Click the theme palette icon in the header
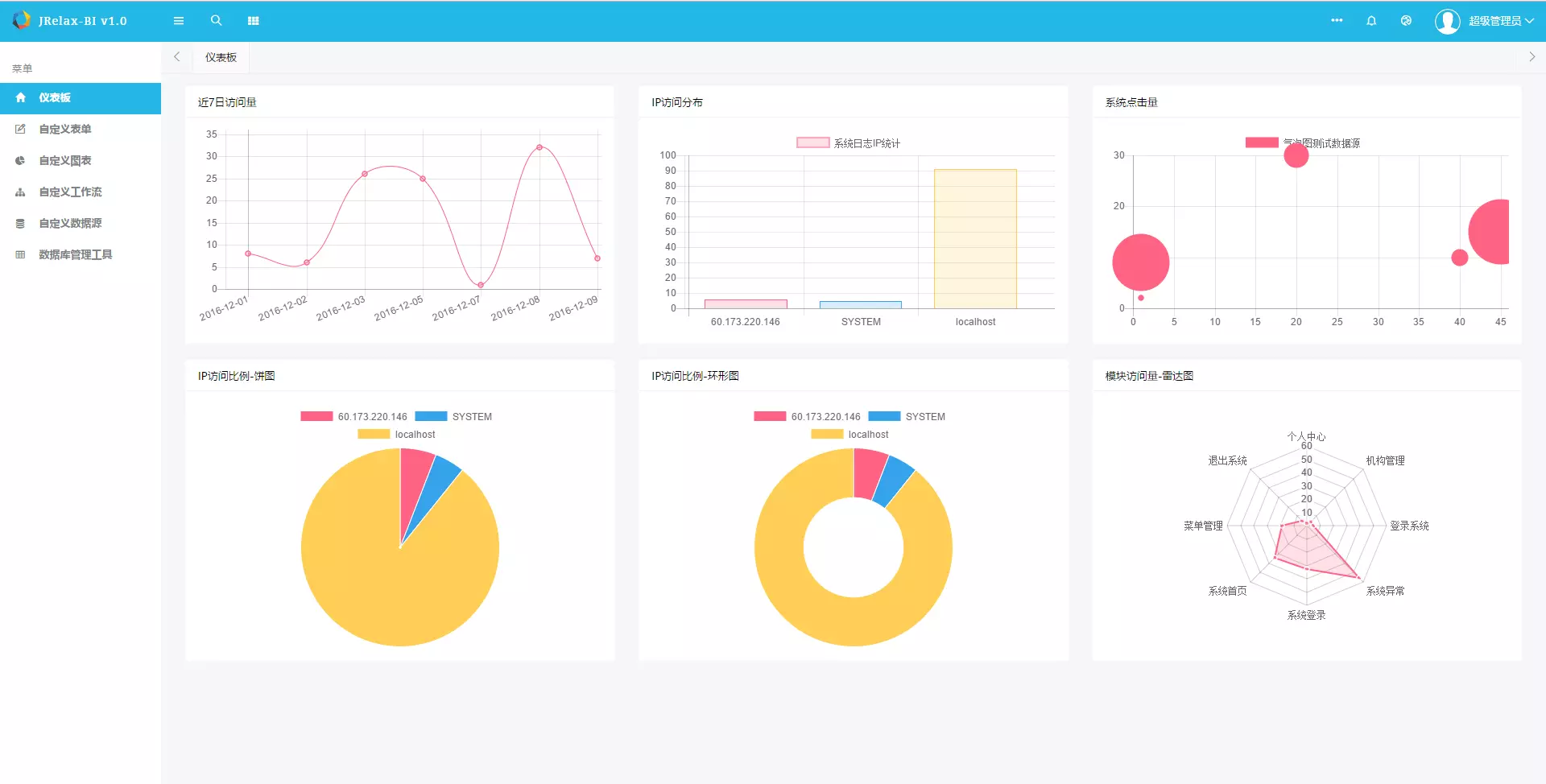 coord(1406,20)
